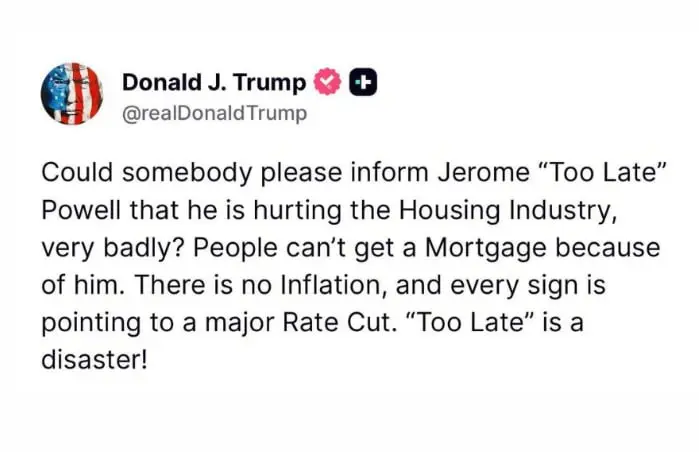Click first-line quoted "Too Late" phrase

[x=603, y=173]
